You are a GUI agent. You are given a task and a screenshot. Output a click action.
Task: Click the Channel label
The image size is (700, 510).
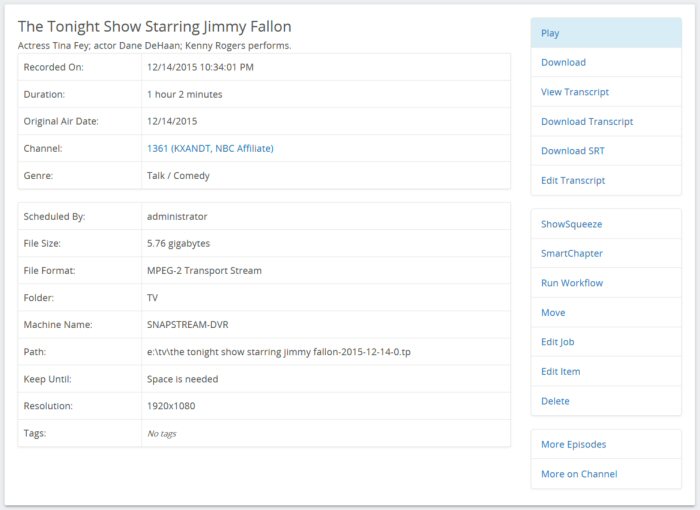(43, 148)
